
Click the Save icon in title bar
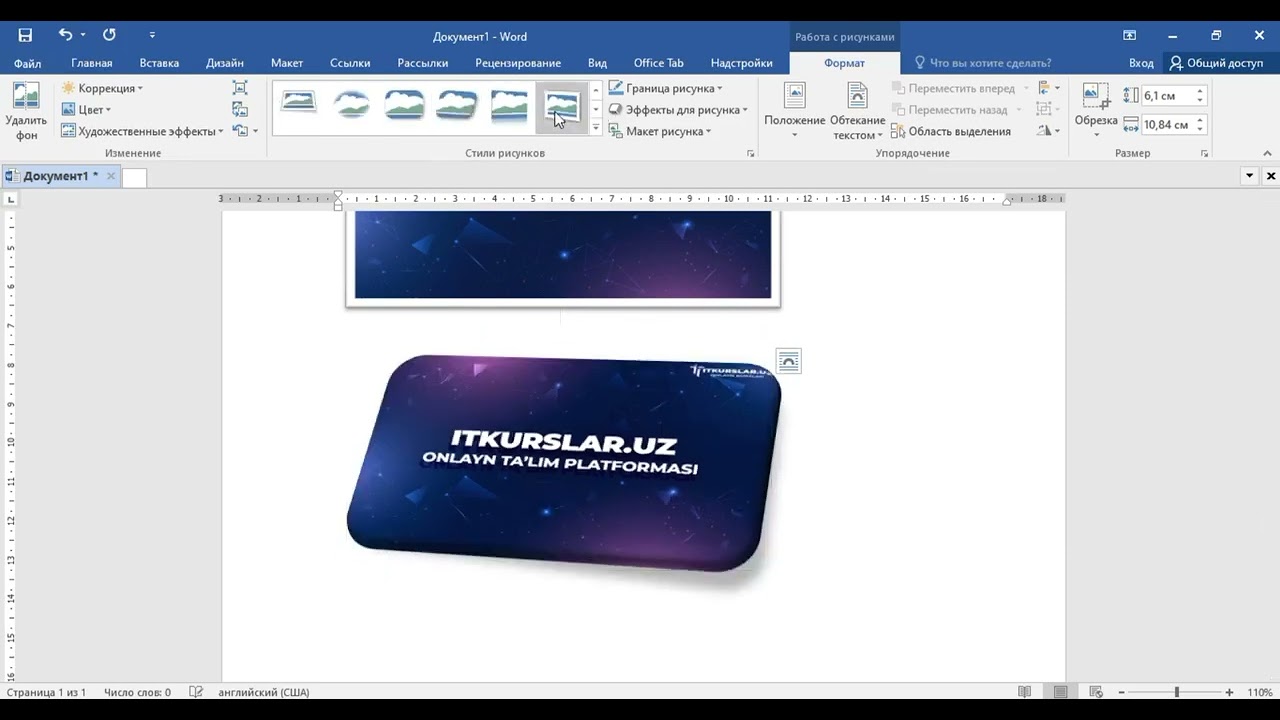coord(25,35)
